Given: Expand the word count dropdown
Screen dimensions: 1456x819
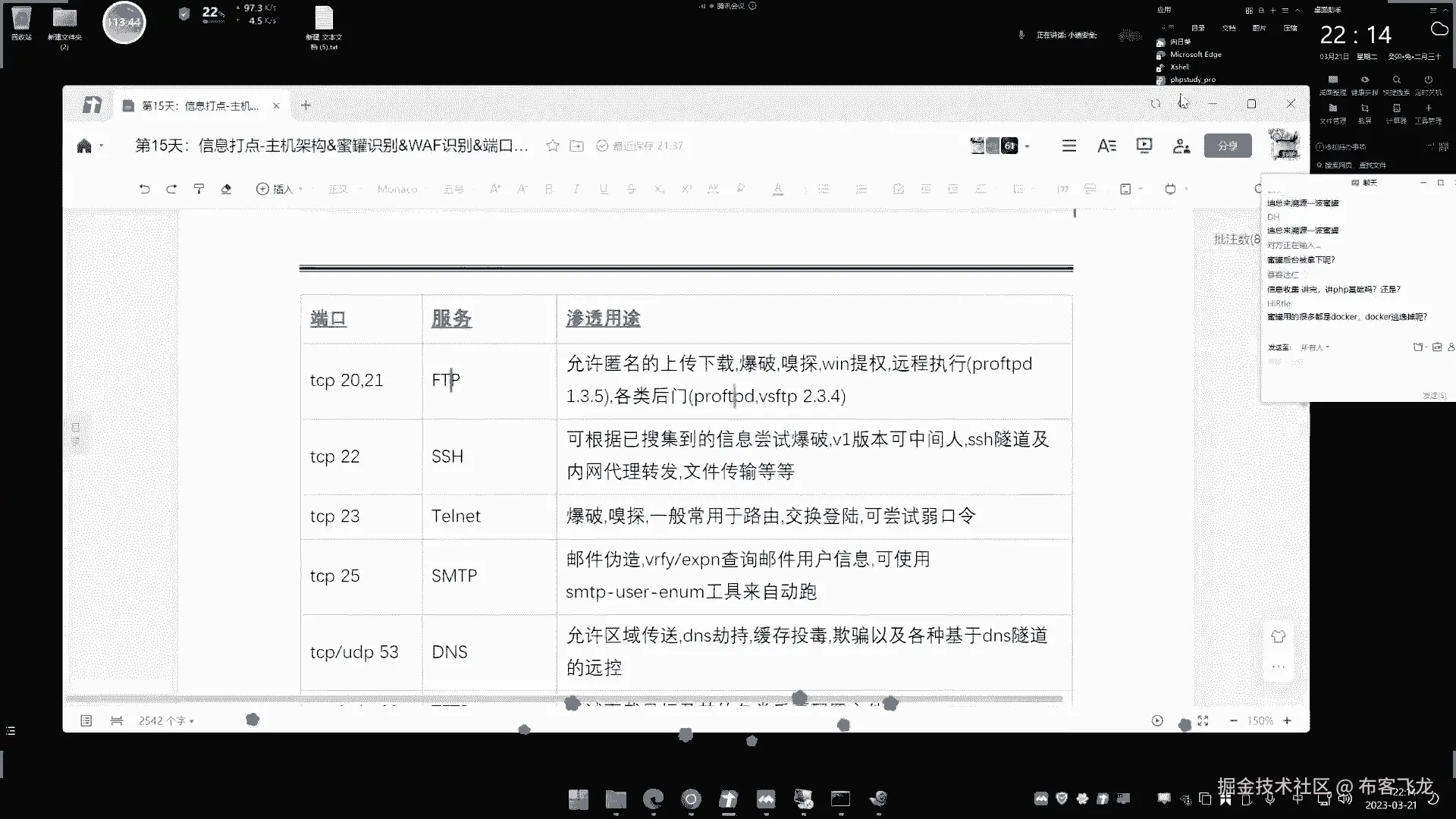Looking at the screenshot, I should point(166,720).
